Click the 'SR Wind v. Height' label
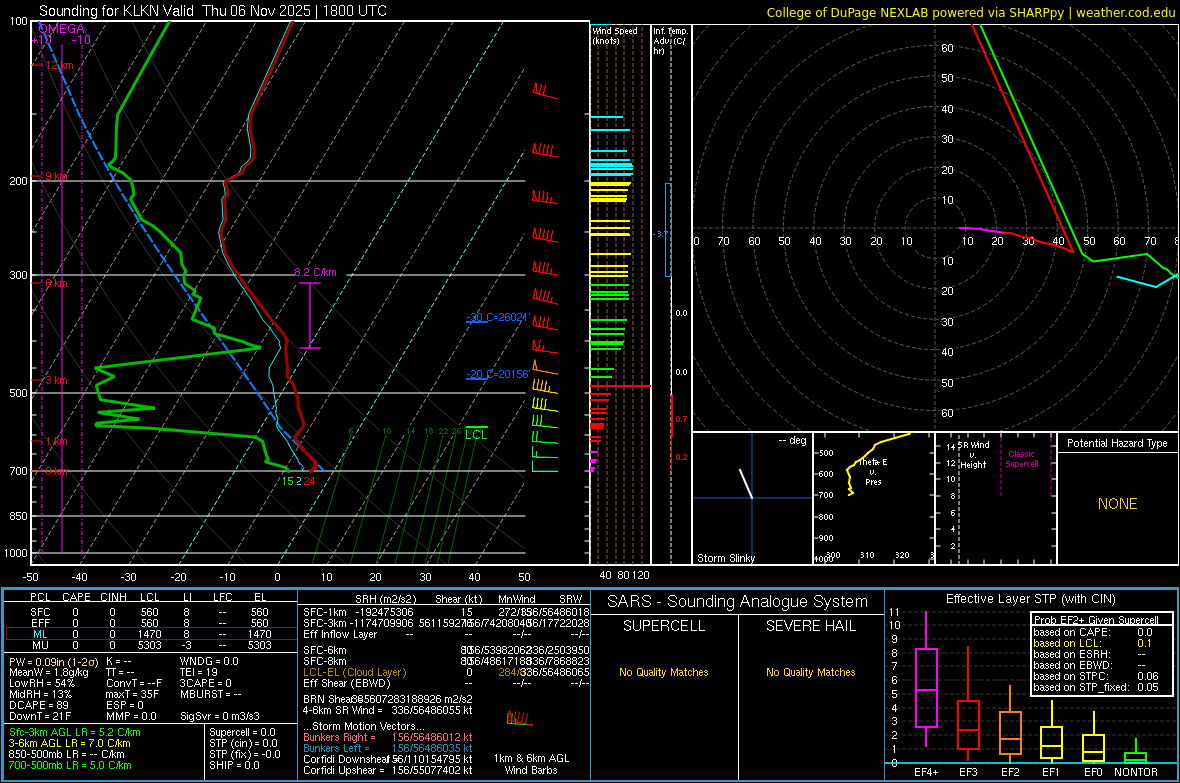Viewport: 1180px width, 783px height. [x=973, y=455]
